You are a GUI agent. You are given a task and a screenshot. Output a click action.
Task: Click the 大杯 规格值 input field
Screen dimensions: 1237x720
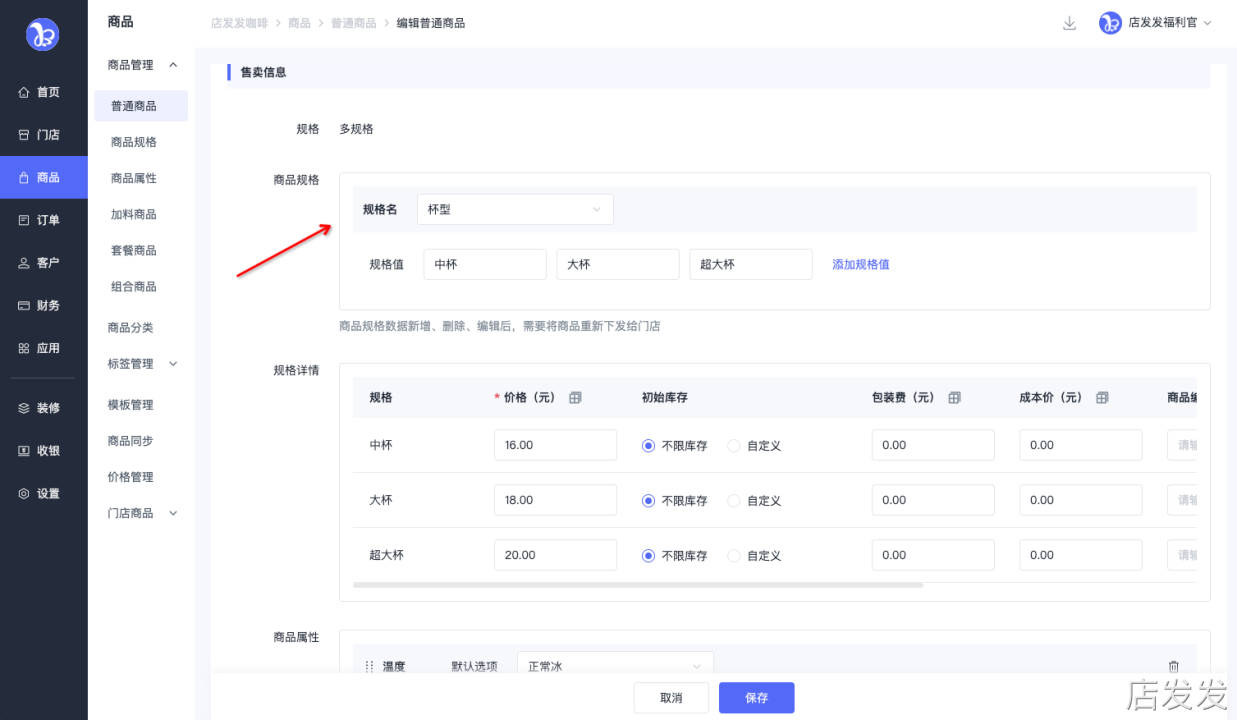pos(618,265)
